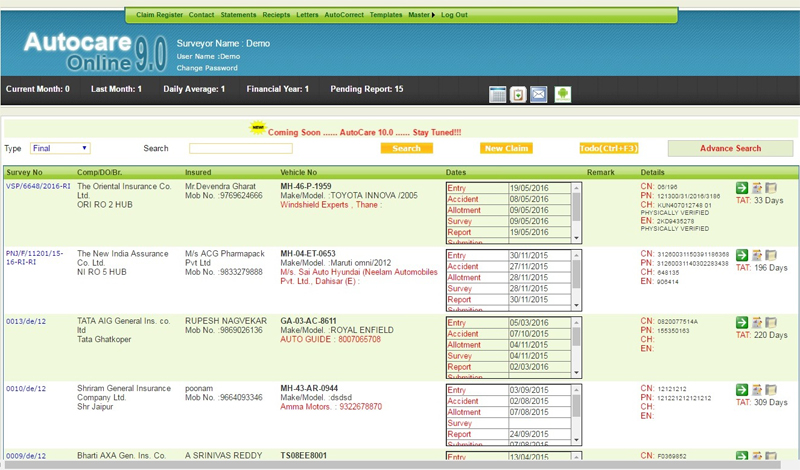Viewport: 800px width, 470px height.
Task: Click Windshield Experts, Thane text
Action: (331, 205)
